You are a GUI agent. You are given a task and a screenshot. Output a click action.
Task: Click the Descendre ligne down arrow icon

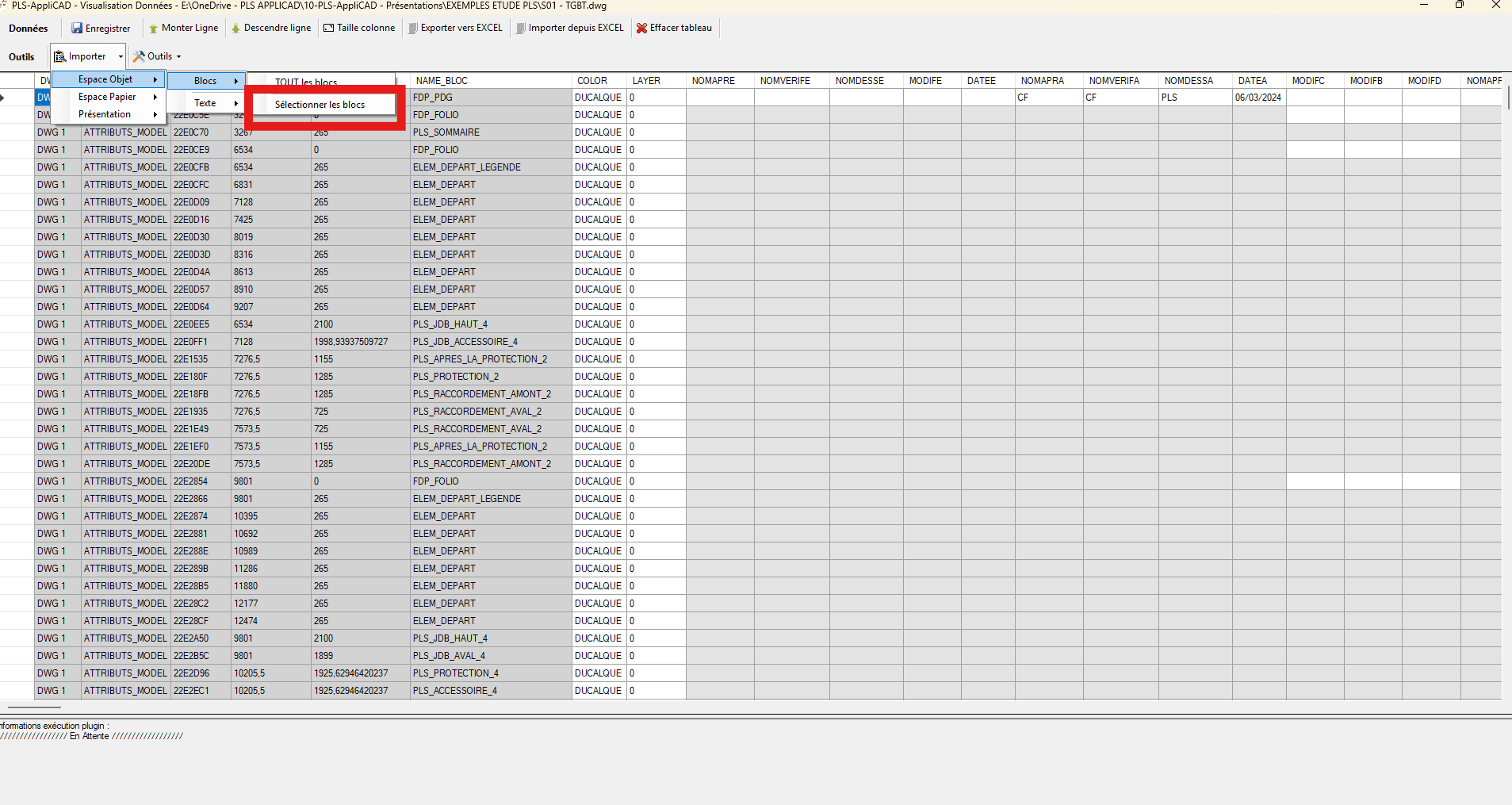pyautogui.click(x=235, y=29)
